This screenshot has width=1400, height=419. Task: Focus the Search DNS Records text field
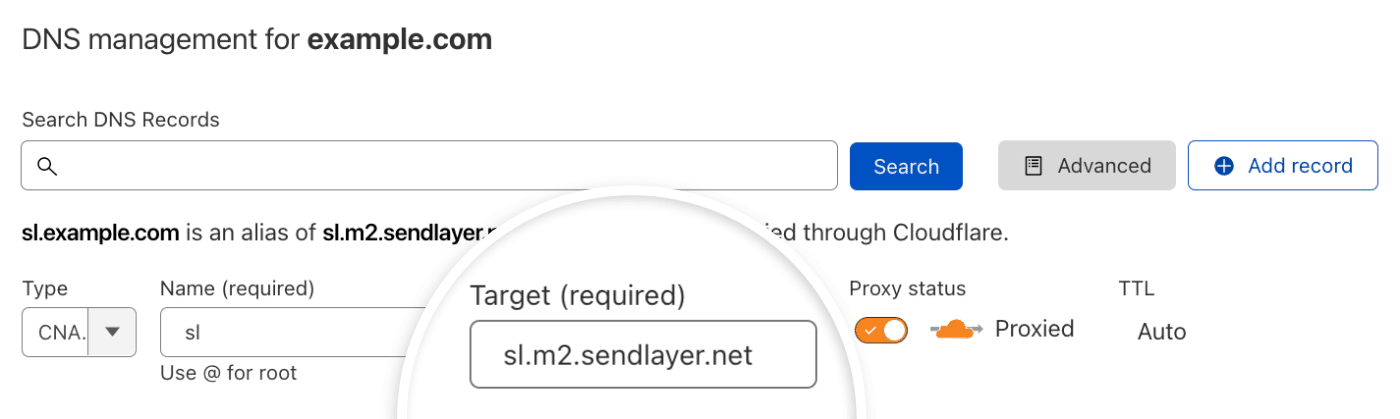440,166
